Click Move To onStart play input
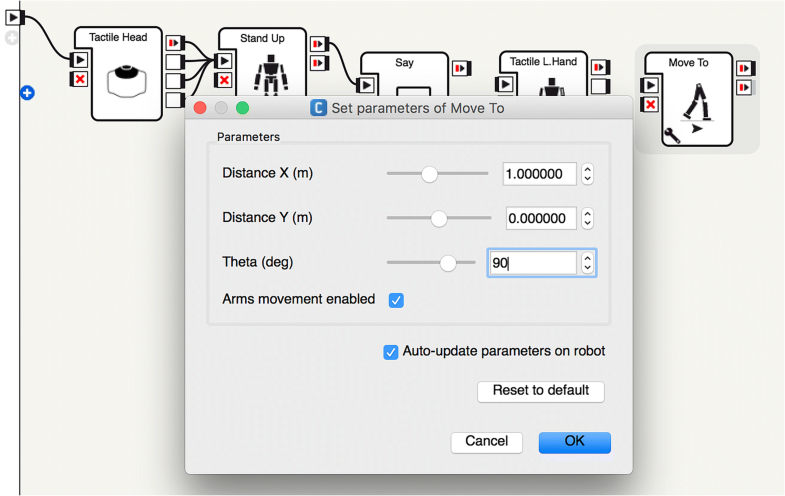 point(650,86)
